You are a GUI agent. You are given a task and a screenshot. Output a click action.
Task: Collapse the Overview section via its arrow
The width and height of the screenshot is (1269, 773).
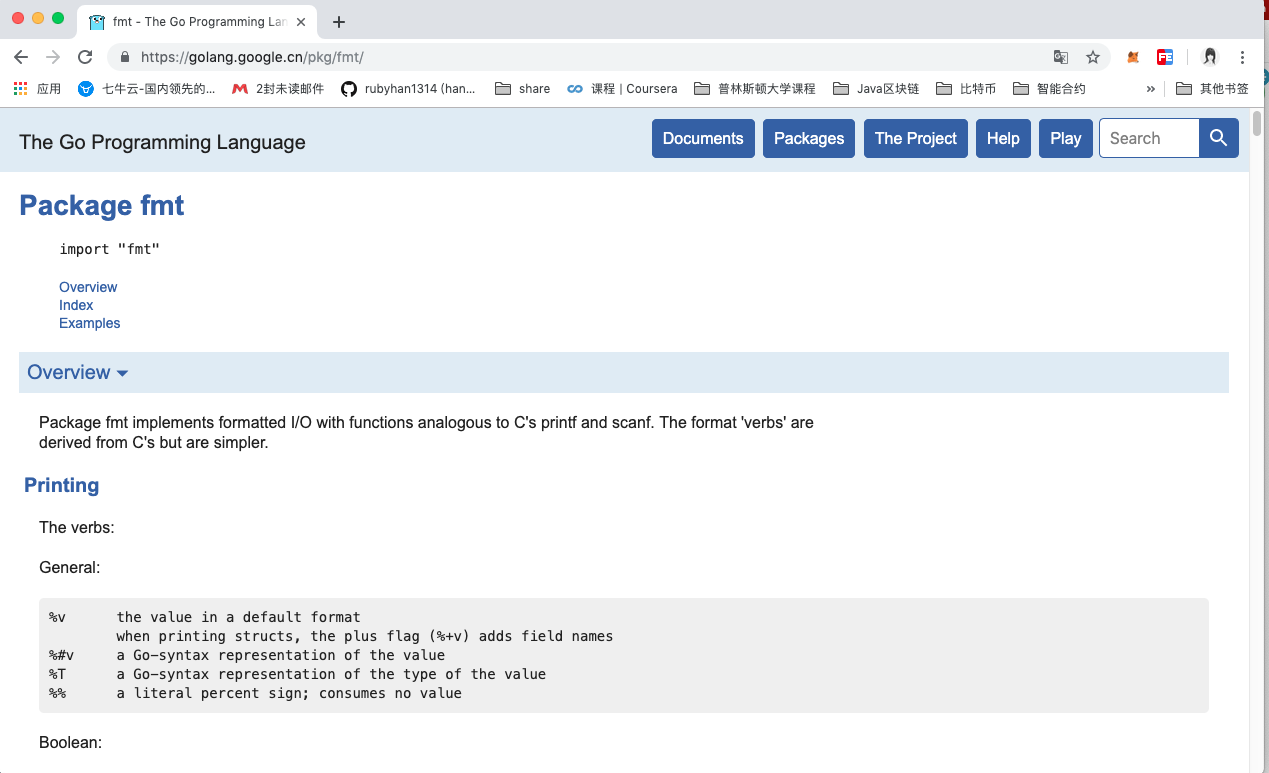122,372
